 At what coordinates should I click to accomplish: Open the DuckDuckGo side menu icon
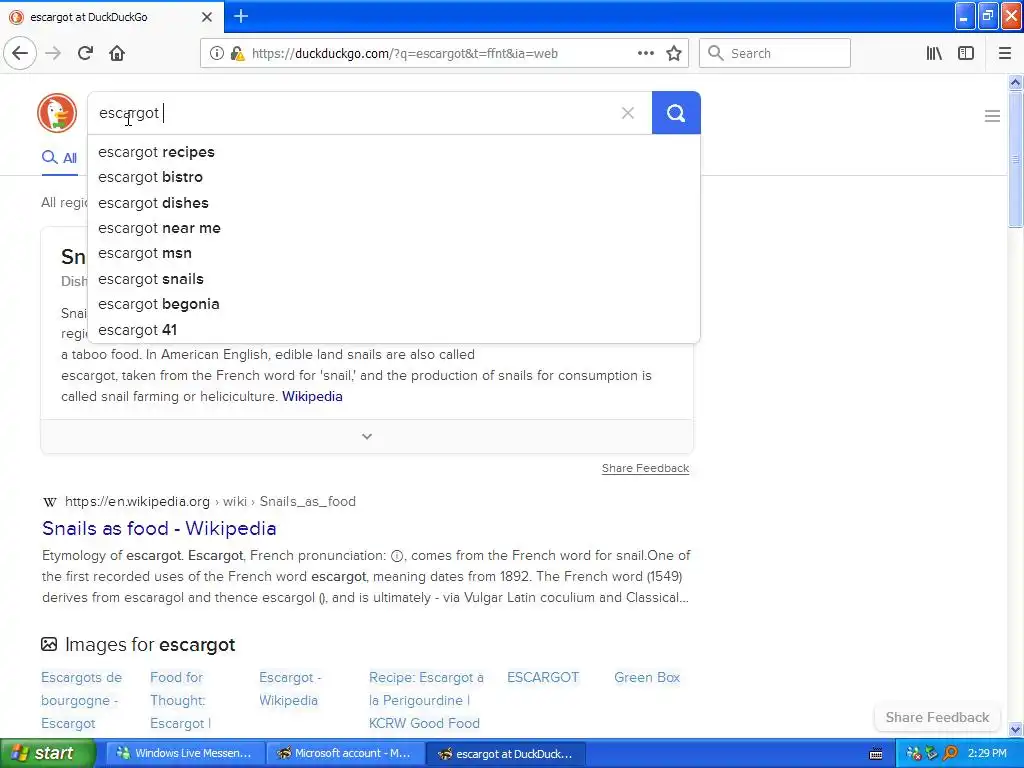coord(992,116)
